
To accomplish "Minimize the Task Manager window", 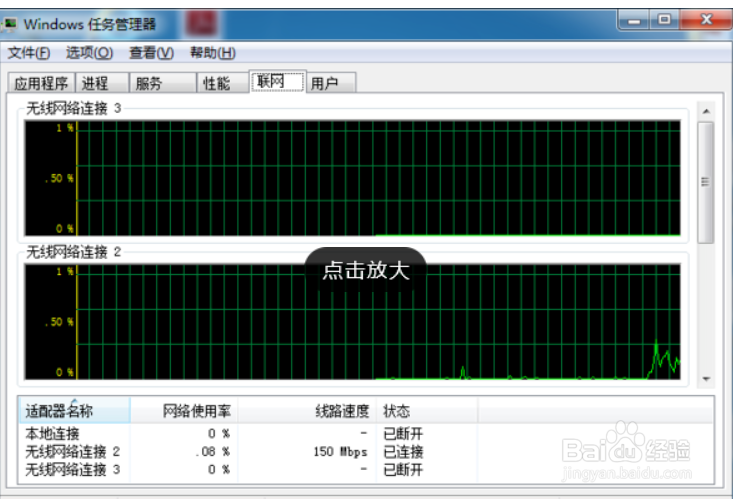I will point(634,20).
